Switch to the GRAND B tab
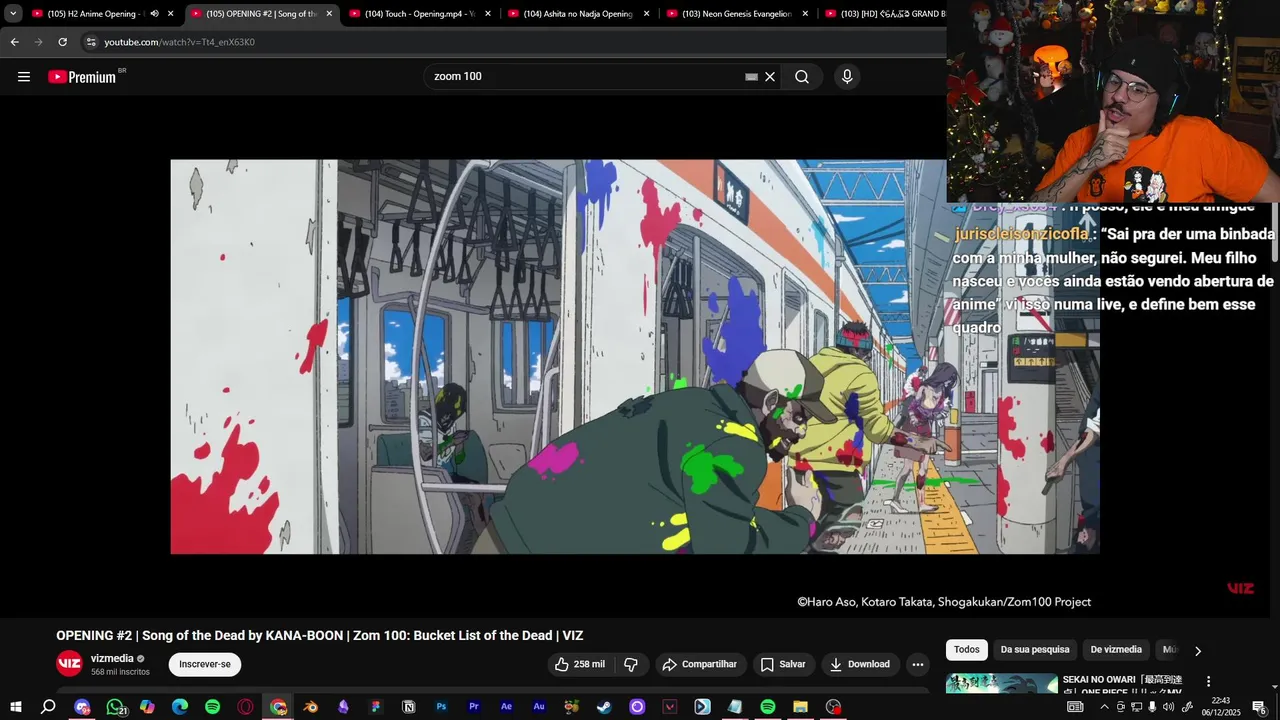The width and height of the screenshot is (1280, 720). pos(884,14)
